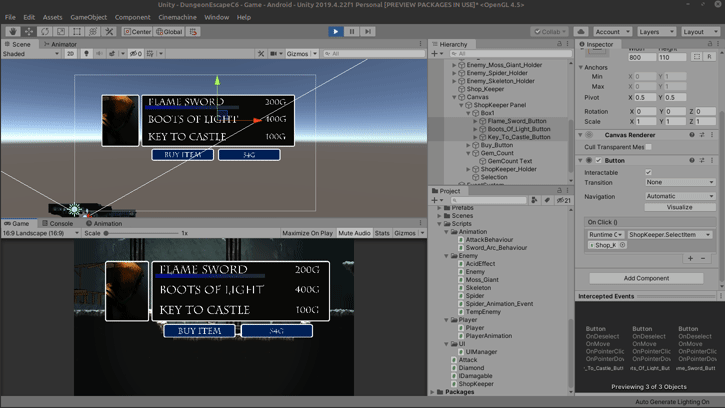Image resolution: width=725 pixels, height=408 pixels.
Task: Search by label in Project panel
Action: [547, 200]
